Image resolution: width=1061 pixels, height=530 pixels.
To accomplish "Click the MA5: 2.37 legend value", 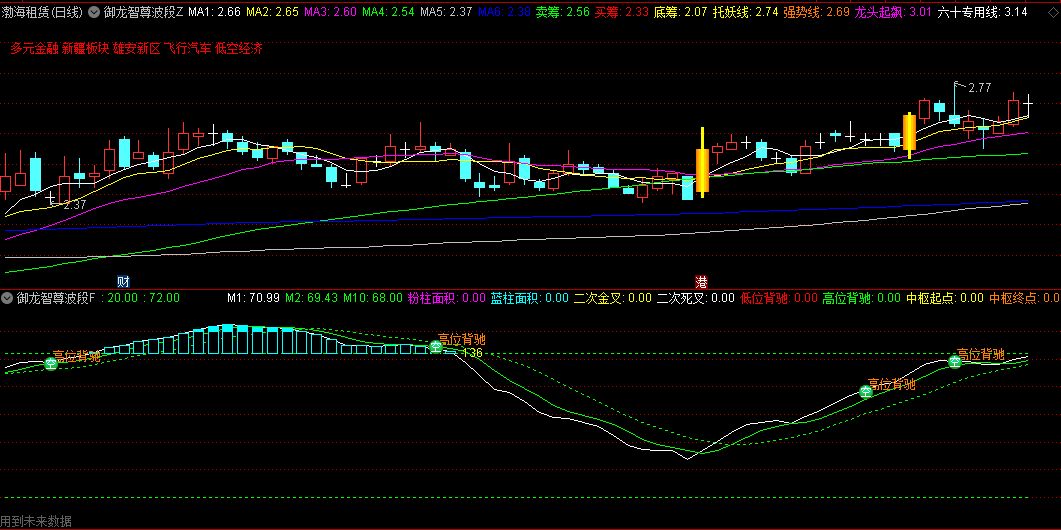I will coord(447,12).
